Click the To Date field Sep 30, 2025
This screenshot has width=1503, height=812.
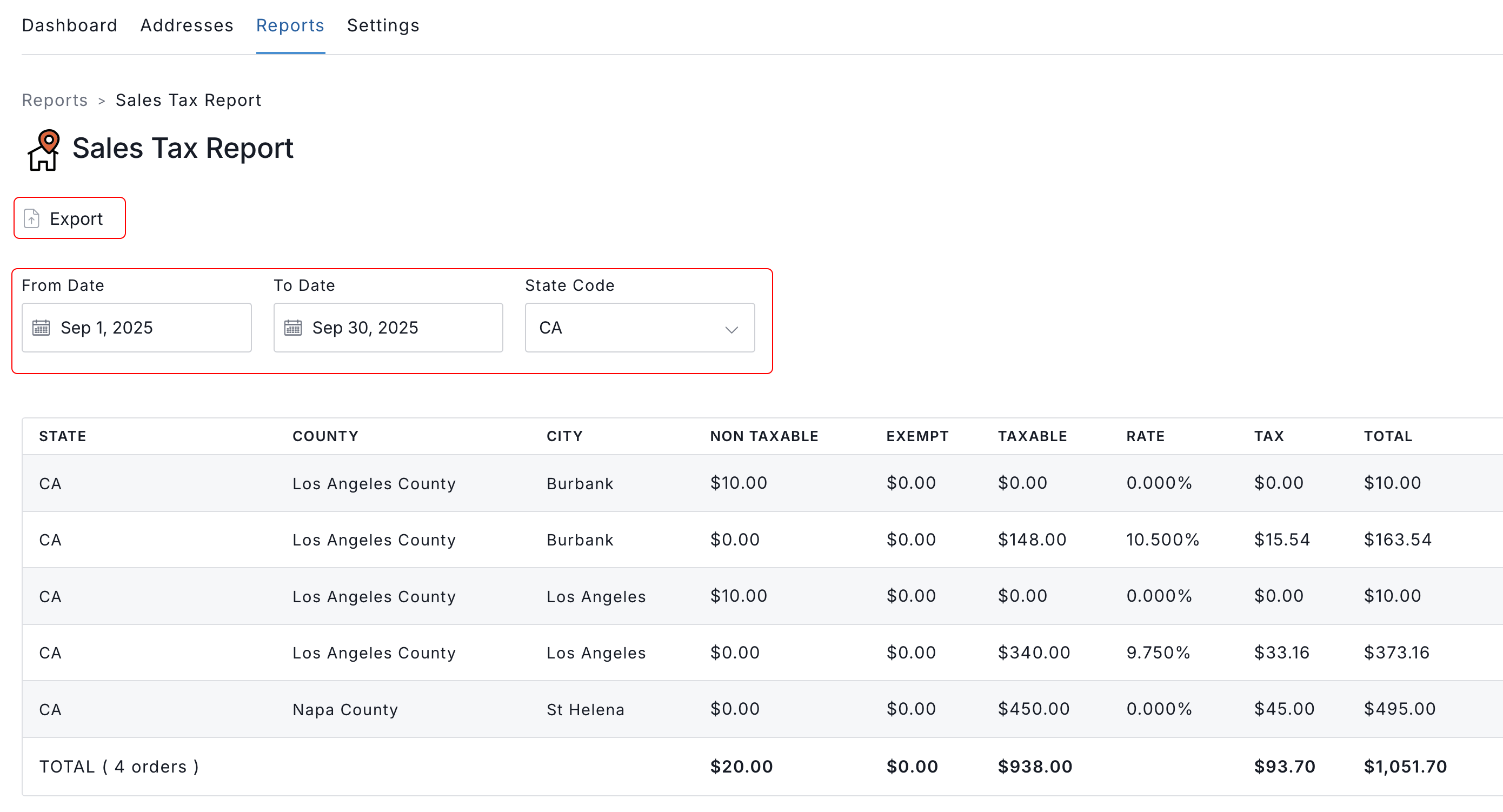tap(388, 328)
